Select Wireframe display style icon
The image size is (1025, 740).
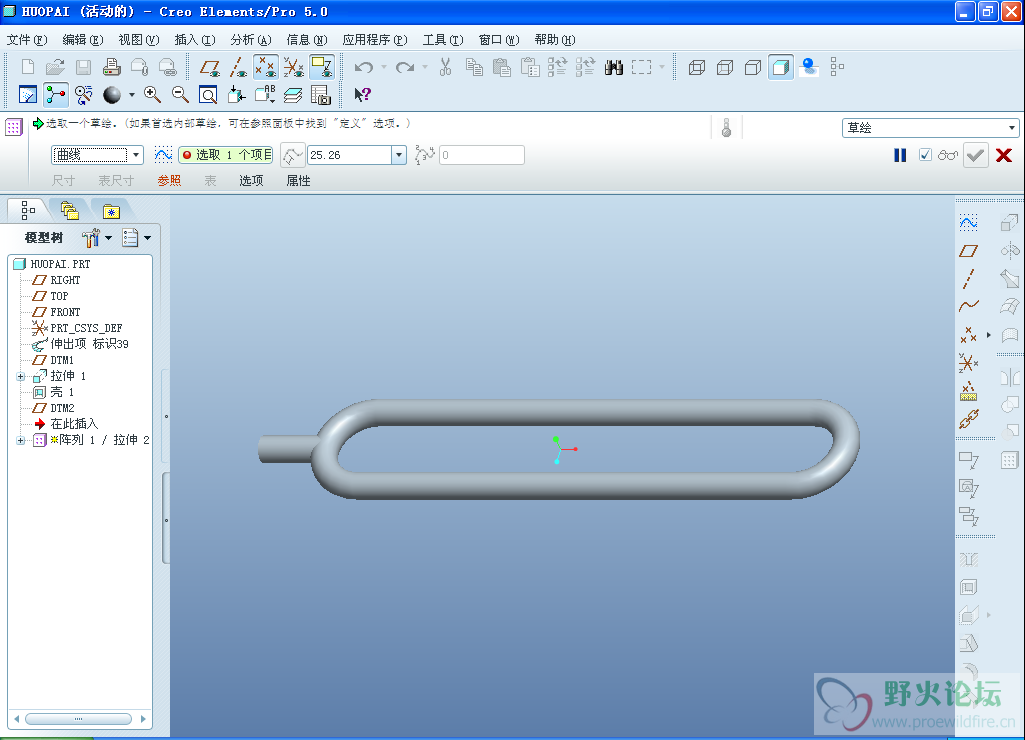click(697, 67)
